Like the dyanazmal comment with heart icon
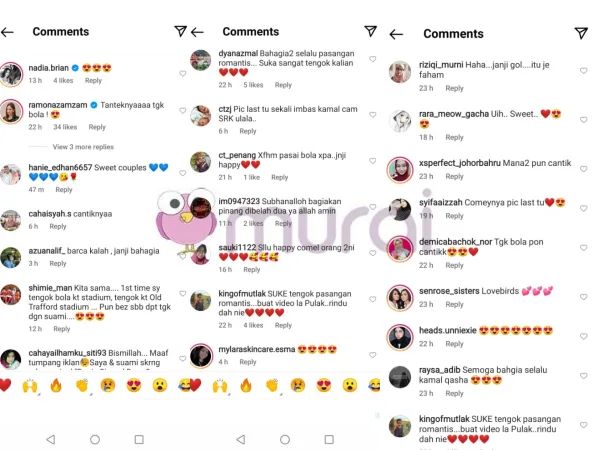Image resolution: width=600 pixels, height=450 pixels. pos(372,59)
